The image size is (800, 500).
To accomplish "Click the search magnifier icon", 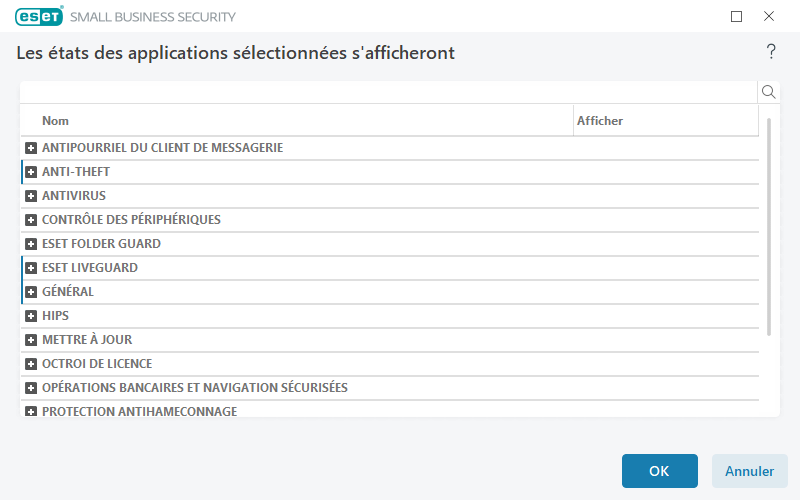I will coord(769,92).
